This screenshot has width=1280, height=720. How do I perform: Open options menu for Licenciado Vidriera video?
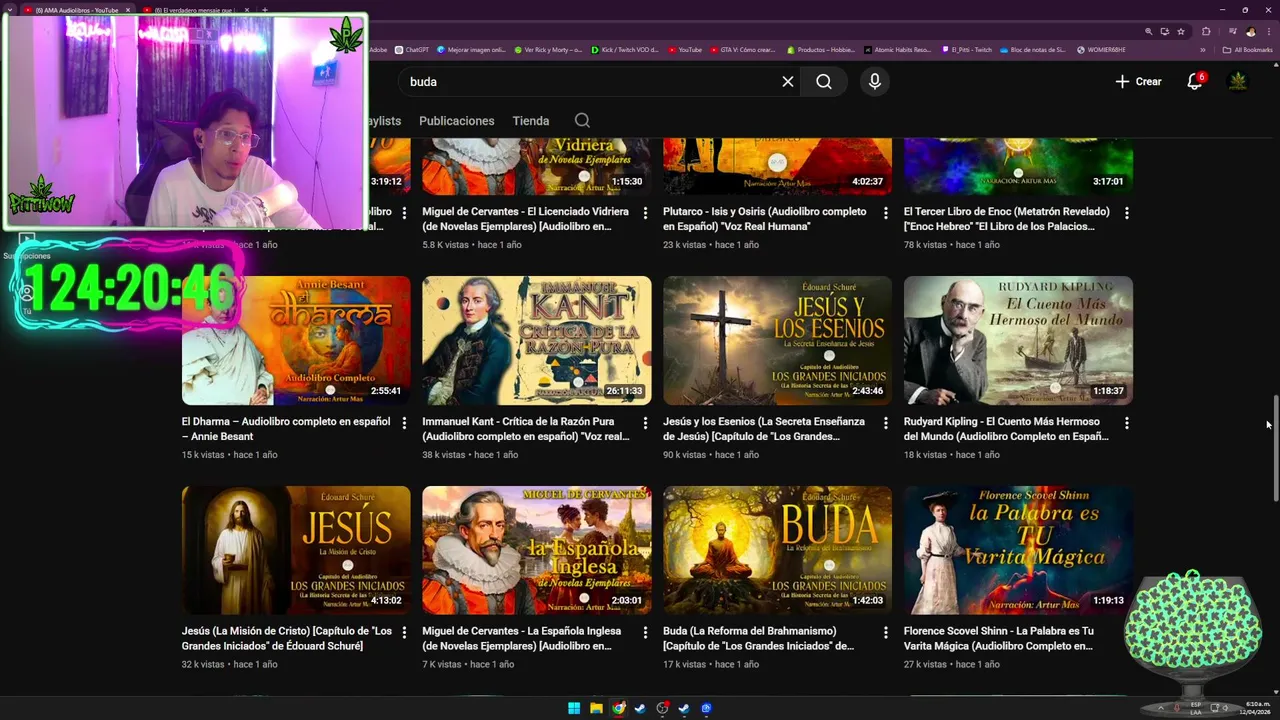pos(645,213)
